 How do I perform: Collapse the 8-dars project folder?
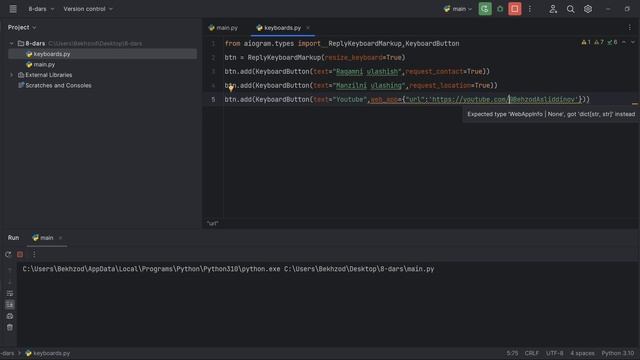[x=11, y=43]
